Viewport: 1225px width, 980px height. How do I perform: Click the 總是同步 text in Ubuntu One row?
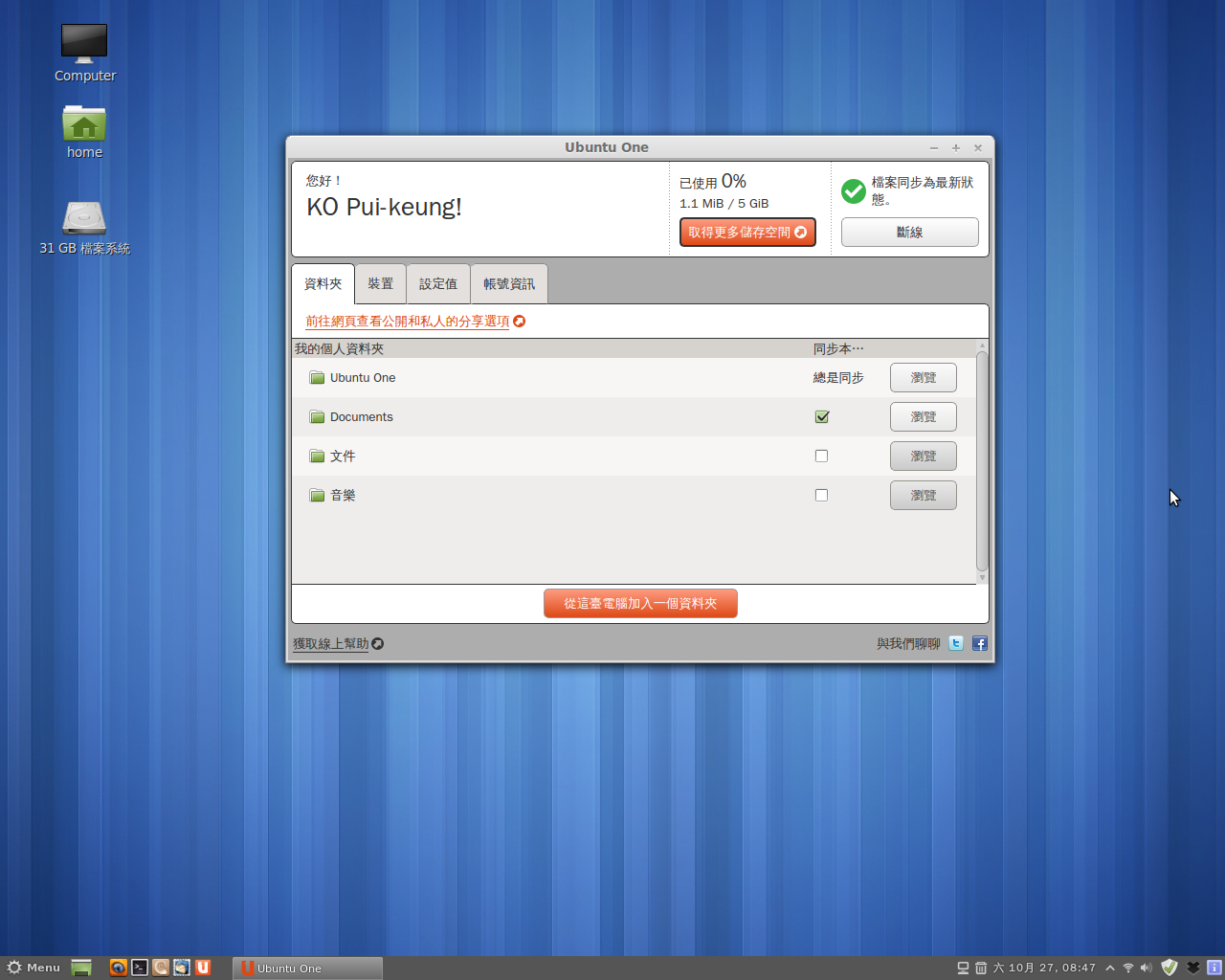(838, 378)
